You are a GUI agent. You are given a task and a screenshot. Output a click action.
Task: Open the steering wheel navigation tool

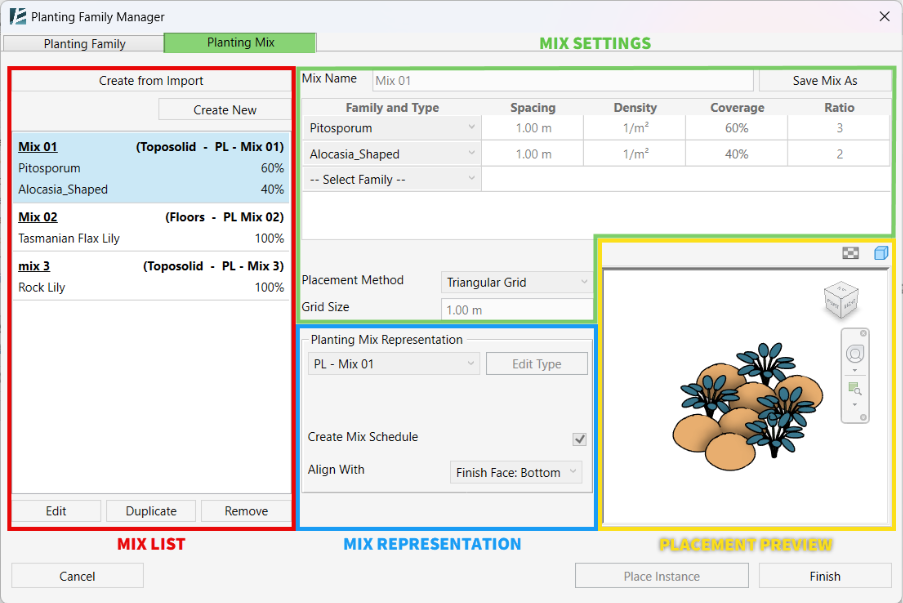[855, 354]
